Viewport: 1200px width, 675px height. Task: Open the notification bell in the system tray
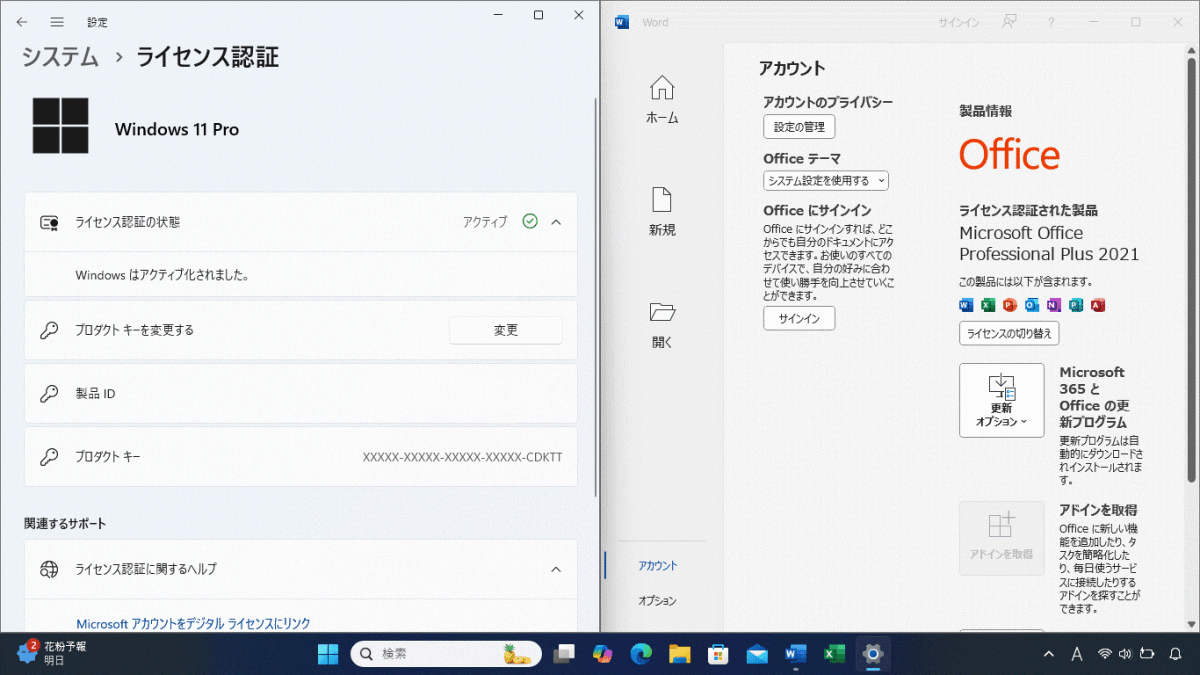tap(1176, 654)
